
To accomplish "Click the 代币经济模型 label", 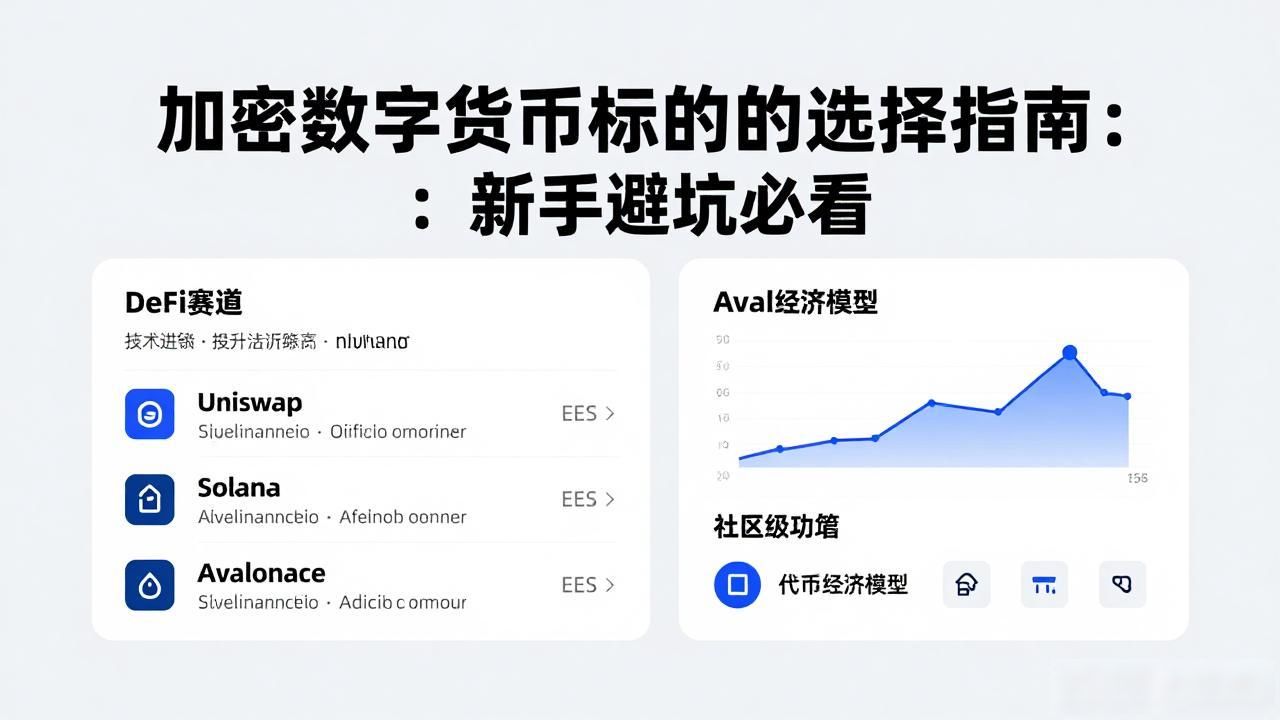I will click(843, 585).
